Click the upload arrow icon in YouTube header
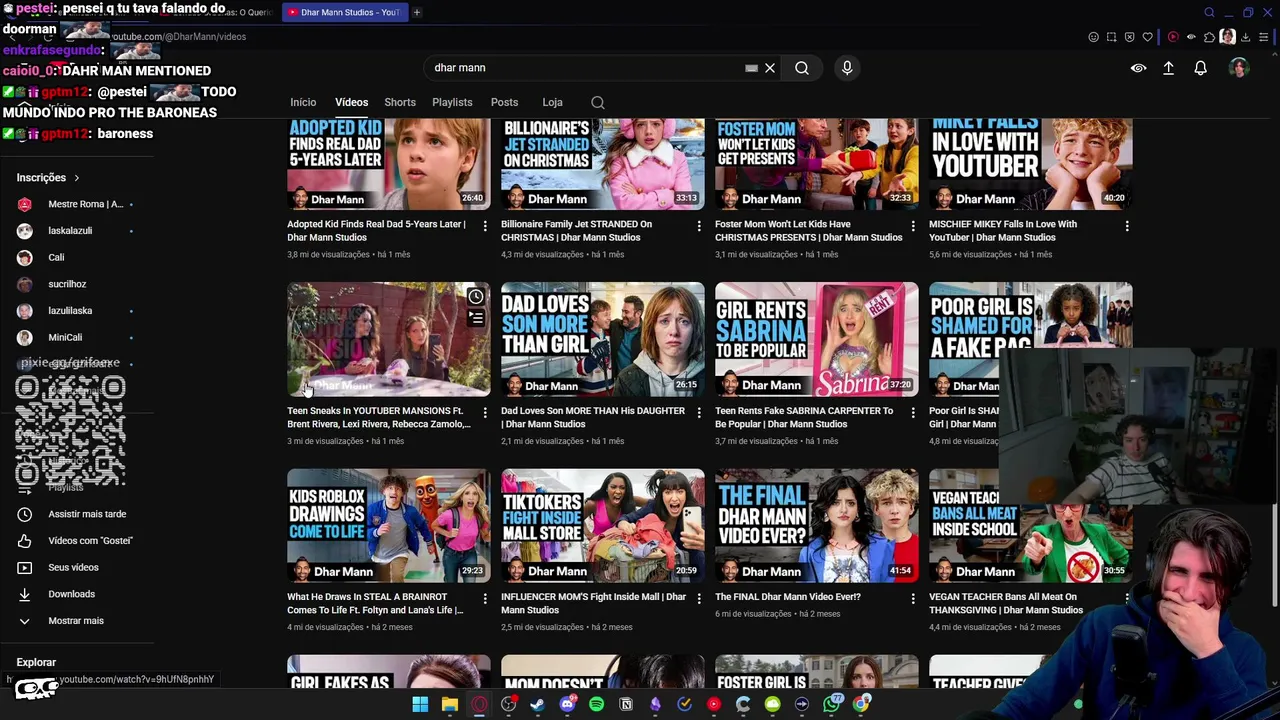This screenshot has width=1280, height=720. (1168, 68)
